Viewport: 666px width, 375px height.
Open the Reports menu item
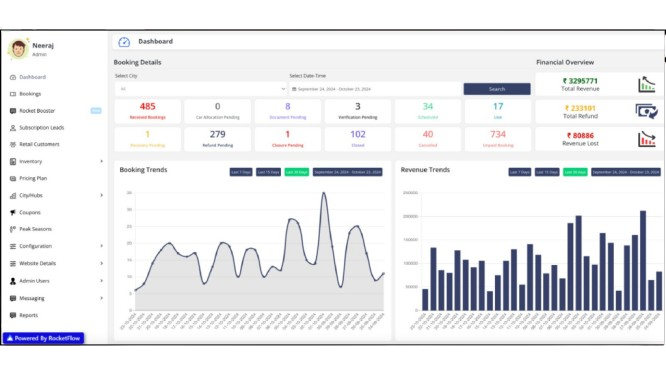(28, 315)
